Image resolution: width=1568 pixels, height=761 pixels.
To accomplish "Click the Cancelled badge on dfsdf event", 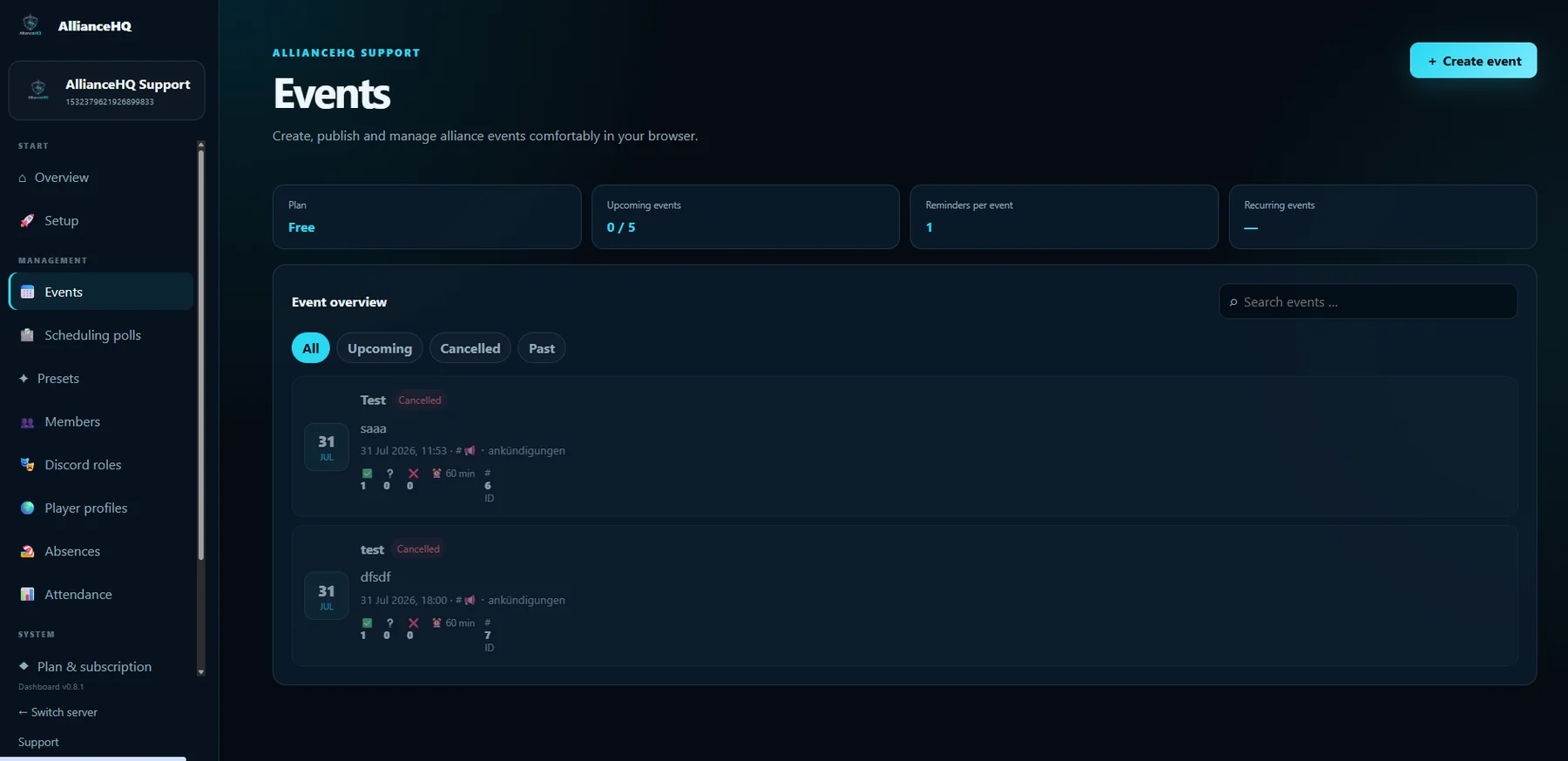I will (418, 549).
